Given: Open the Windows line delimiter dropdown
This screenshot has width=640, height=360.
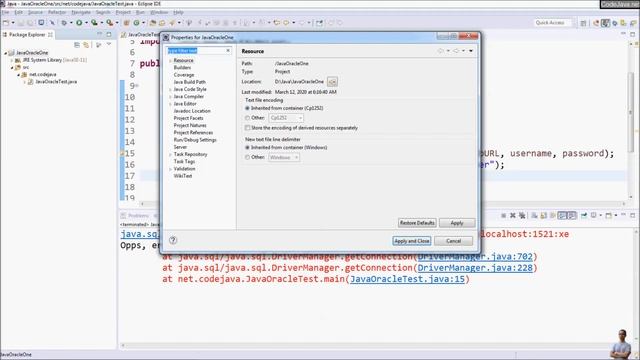Looking at the screenshot, I should point(284,157).
